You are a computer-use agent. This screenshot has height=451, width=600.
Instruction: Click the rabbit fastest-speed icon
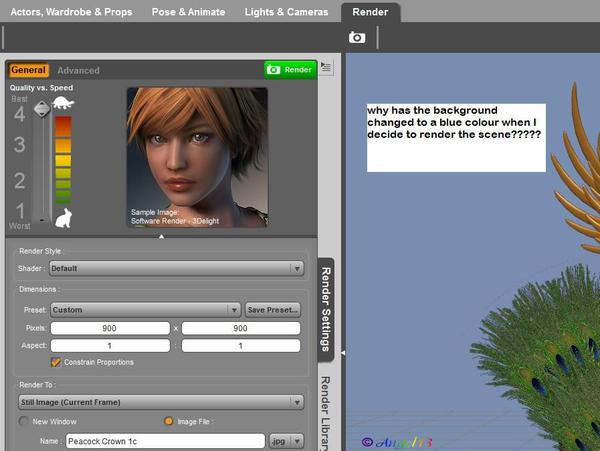tap(64, 218)
